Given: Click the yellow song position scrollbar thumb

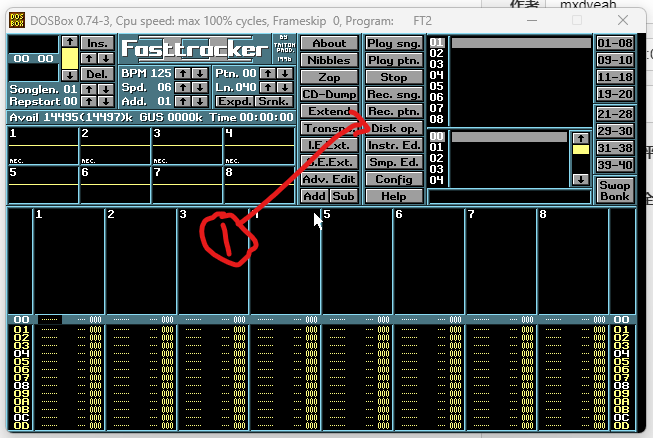Looking at the screenshot, I should tap(70, 58).
